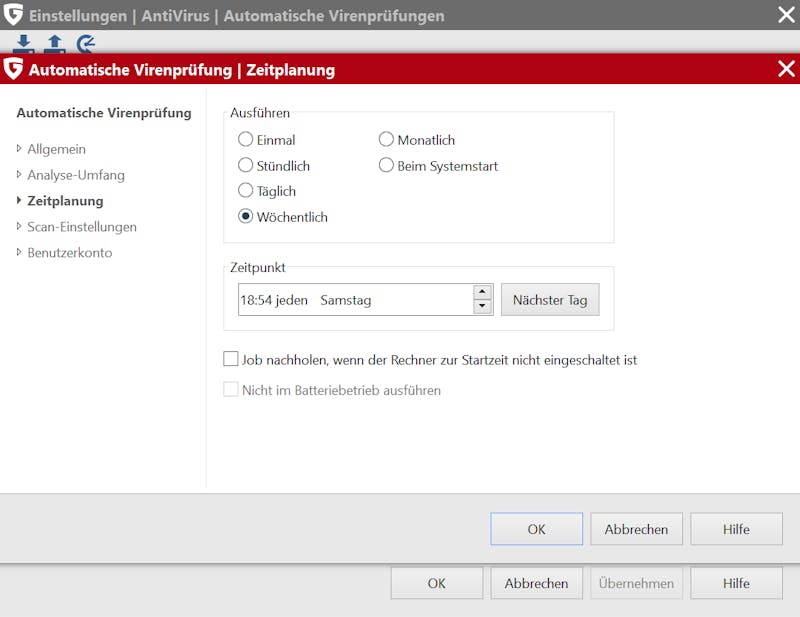This screenshot has height=617, width=800.
Task: Expand the Benutzerkonto tree arrow
Action: tap(19, 252)
